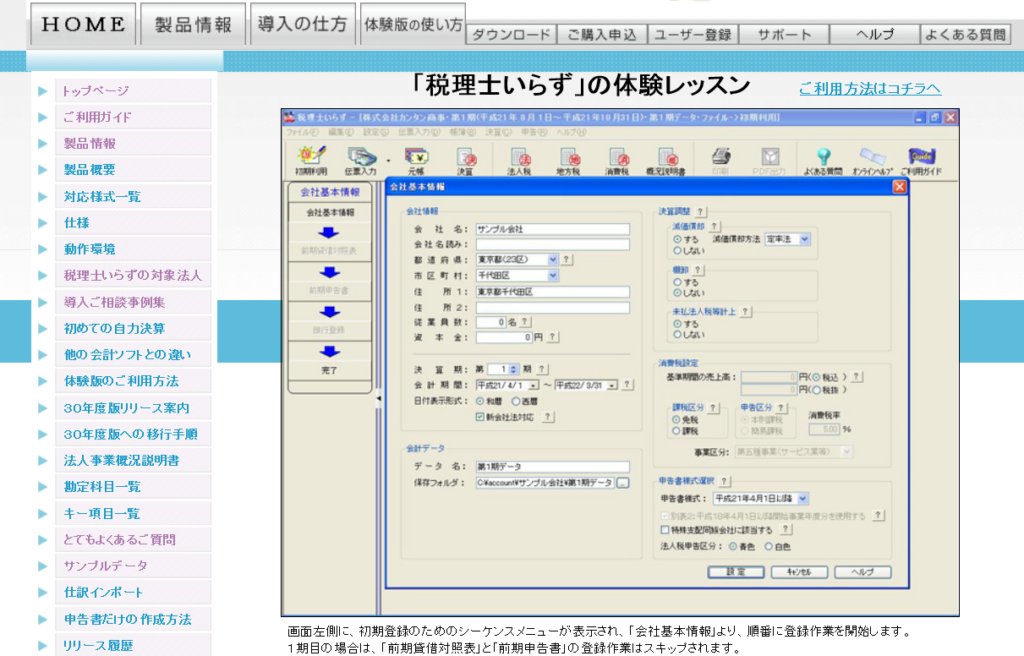Click the 決算期 number spinner
This screenshot has width=1024, height=656.
tap(513, 369)
